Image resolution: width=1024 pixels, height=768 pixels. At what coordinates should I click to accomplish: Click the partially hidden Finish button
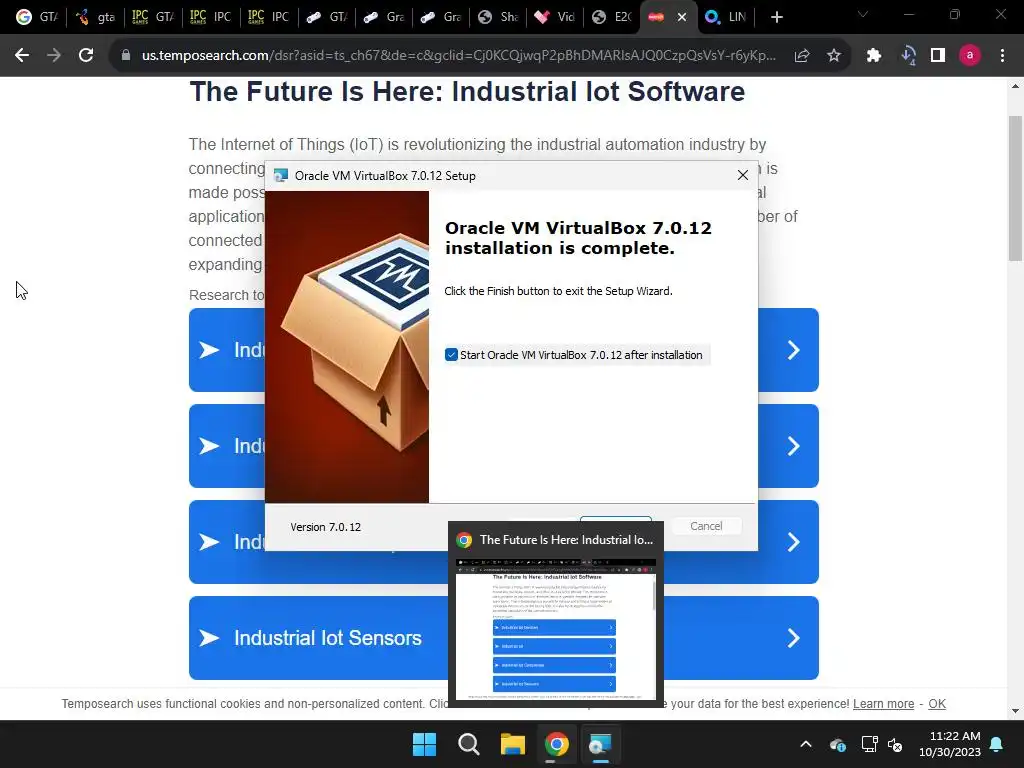pyautogui.click(x=616, y=519)
